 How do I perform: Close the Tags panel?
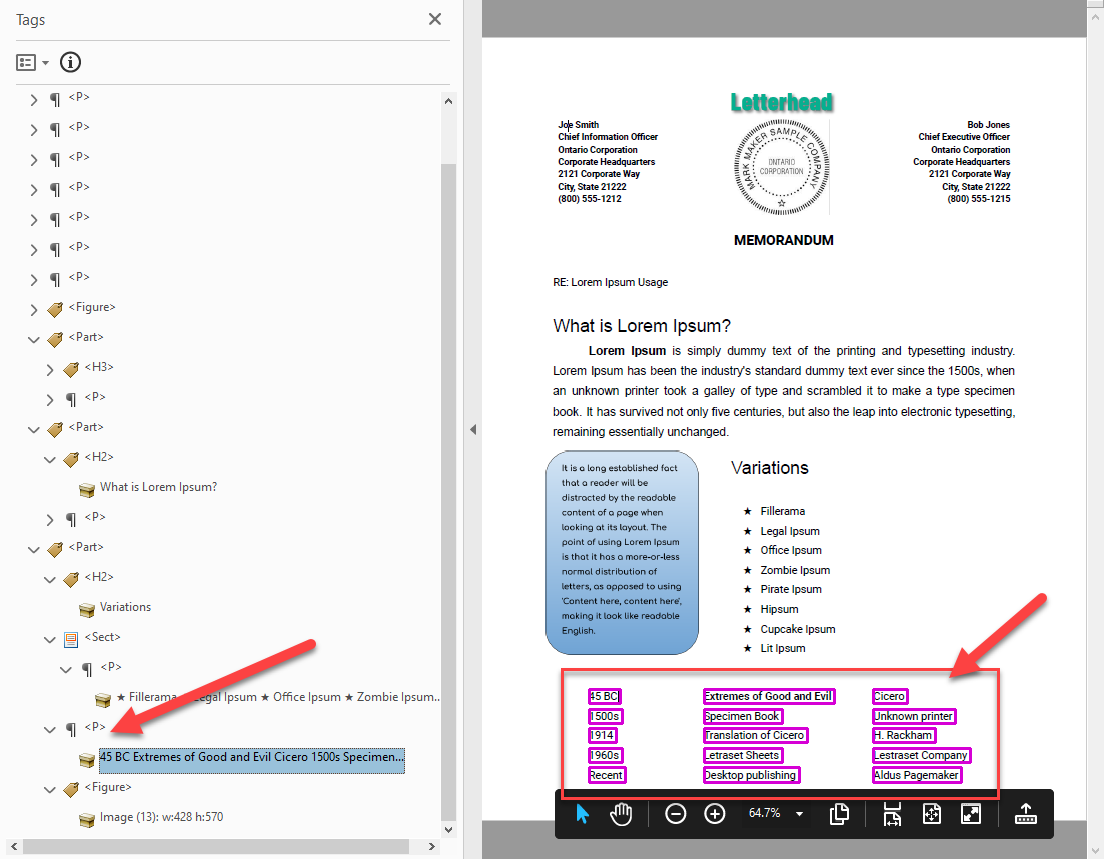(x=434, y=19)
